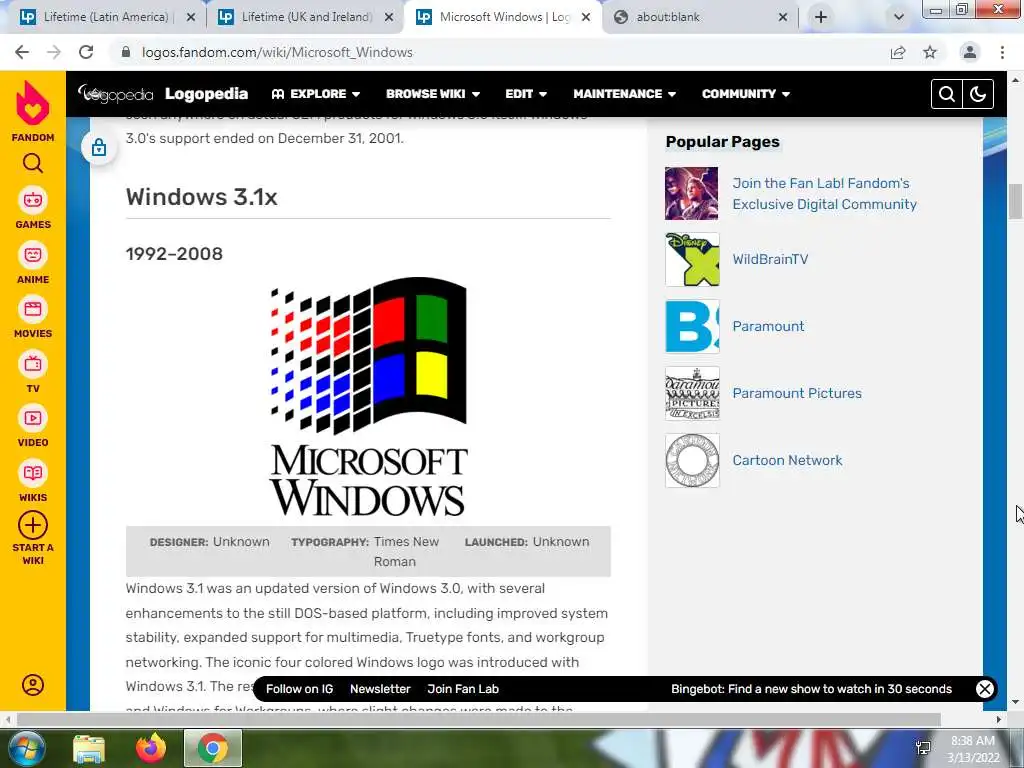Toggle dark mode with the moon icon

pos(978,94)
